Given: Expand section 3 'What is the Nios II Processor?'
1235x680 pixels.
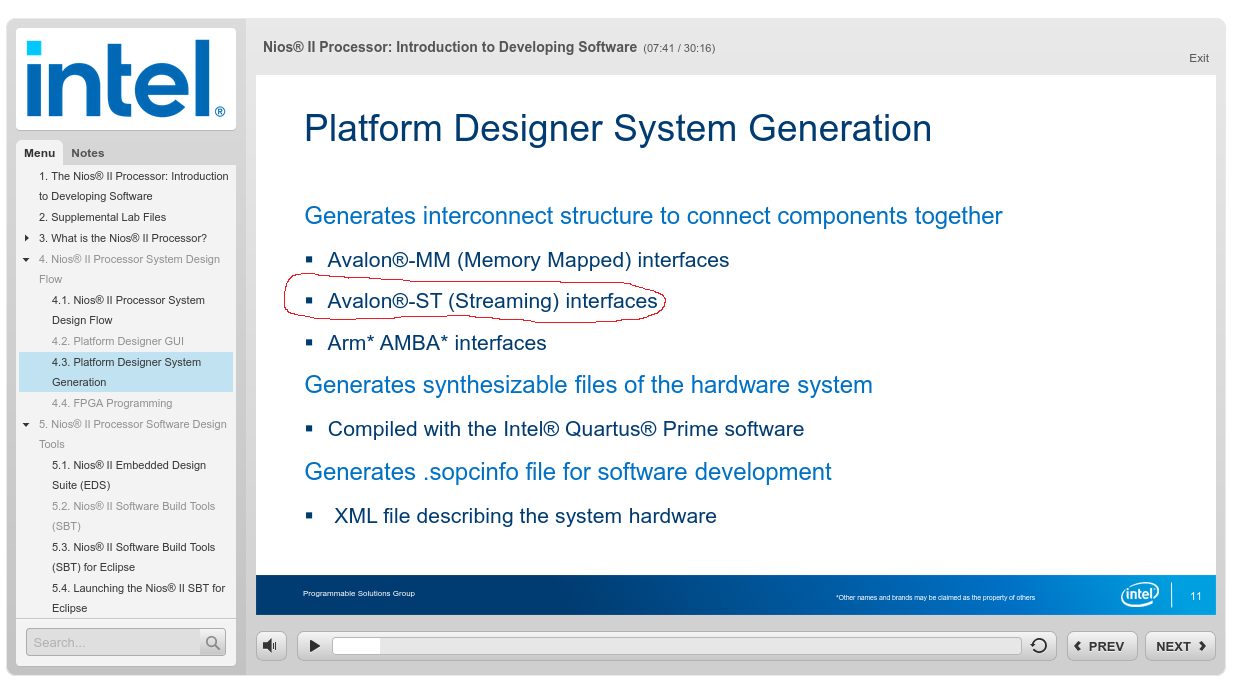Looking at the screenshot, I should 26,238.
